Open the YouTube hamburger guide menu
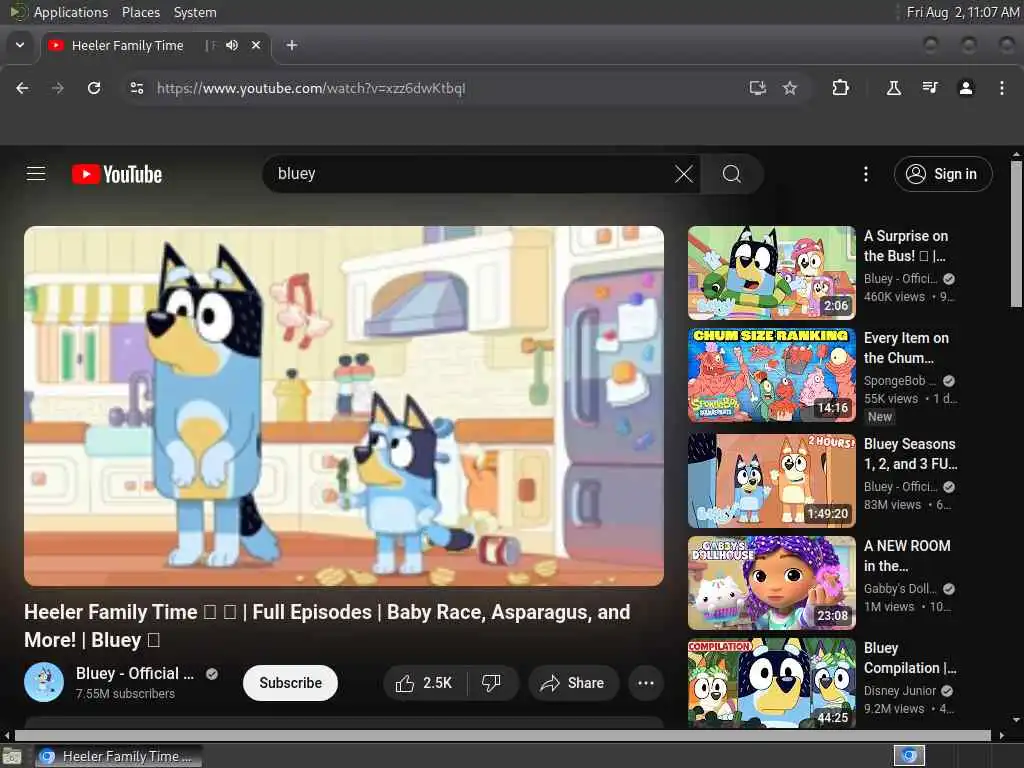The height and width of the screenshot is (768, 1024). pos(36,174)
